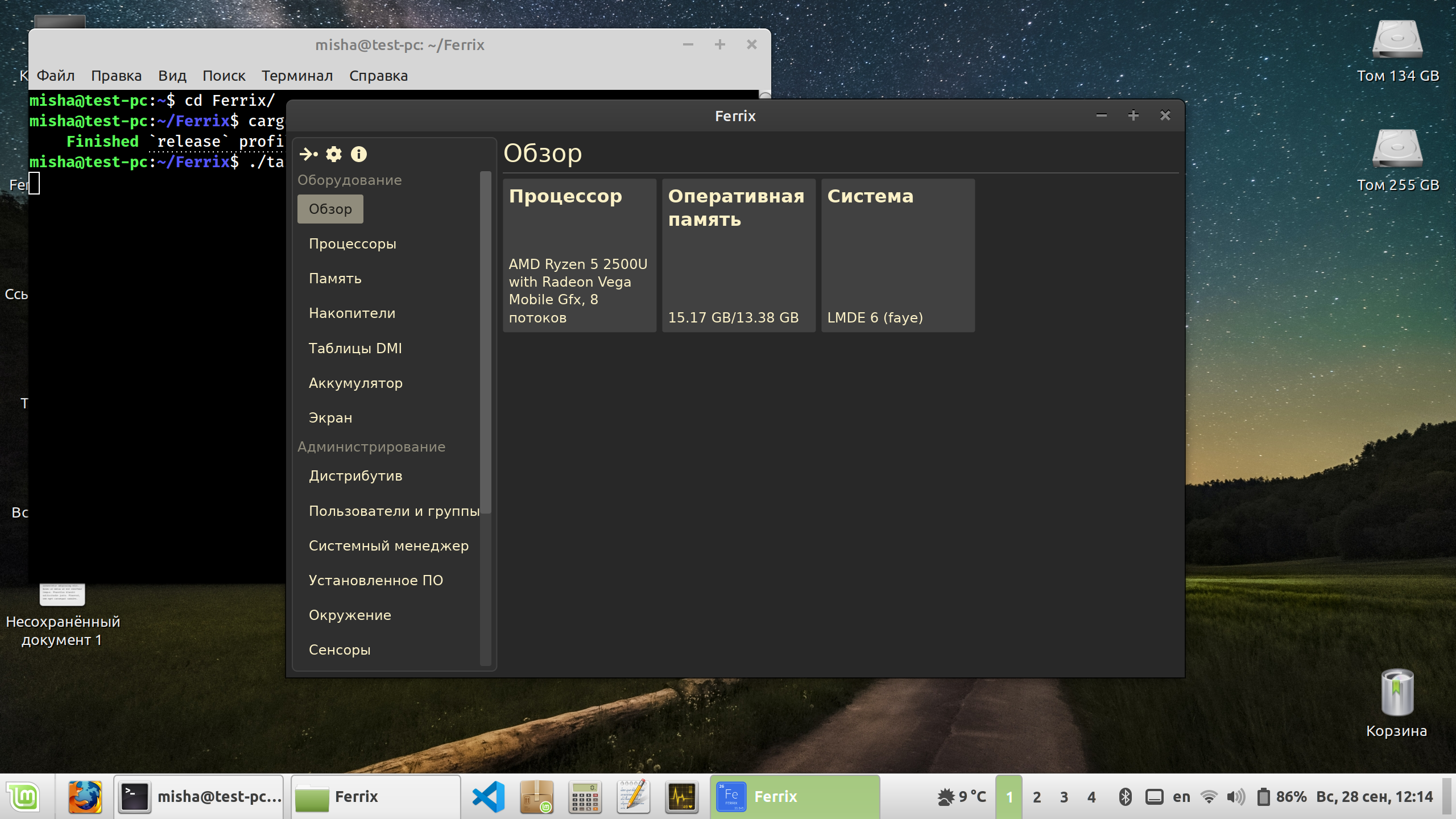Viewport: 1456px width, 819px height.
Task: Open the Терминал menu in terminal
Action: (x=297, y=76)
